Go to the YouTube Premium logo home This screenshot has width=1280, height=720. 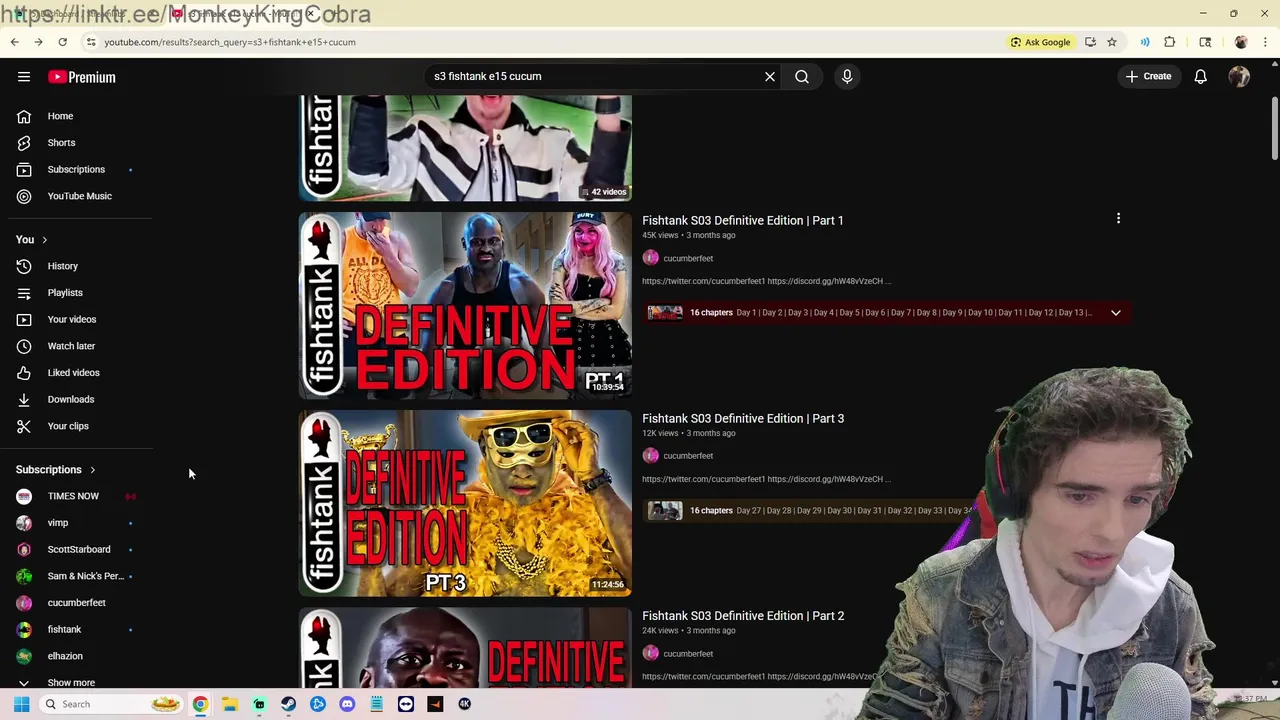(x=82, y=77)
